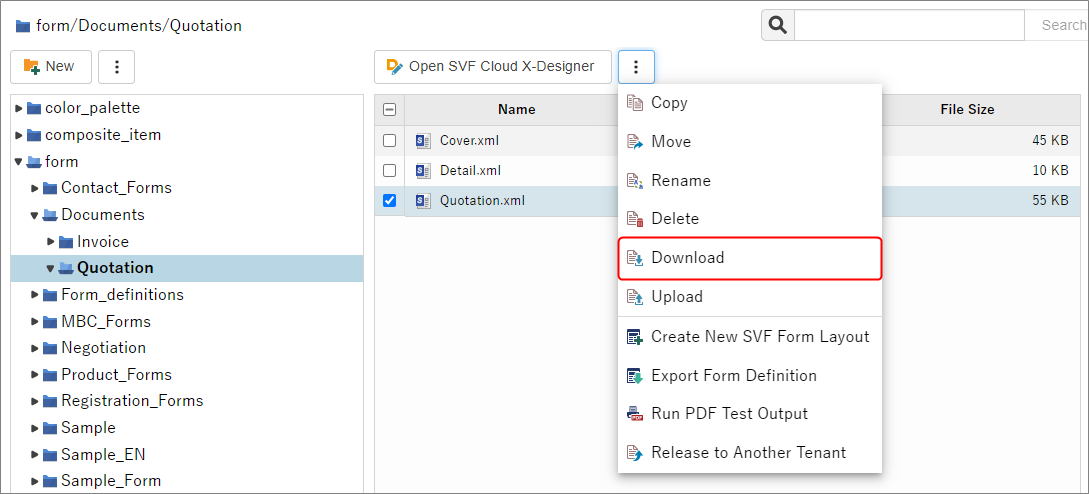Click the Cover.xml file icon
This screenshot has width=1089, height=494.
pyautogui.click(x=423, y=141)
